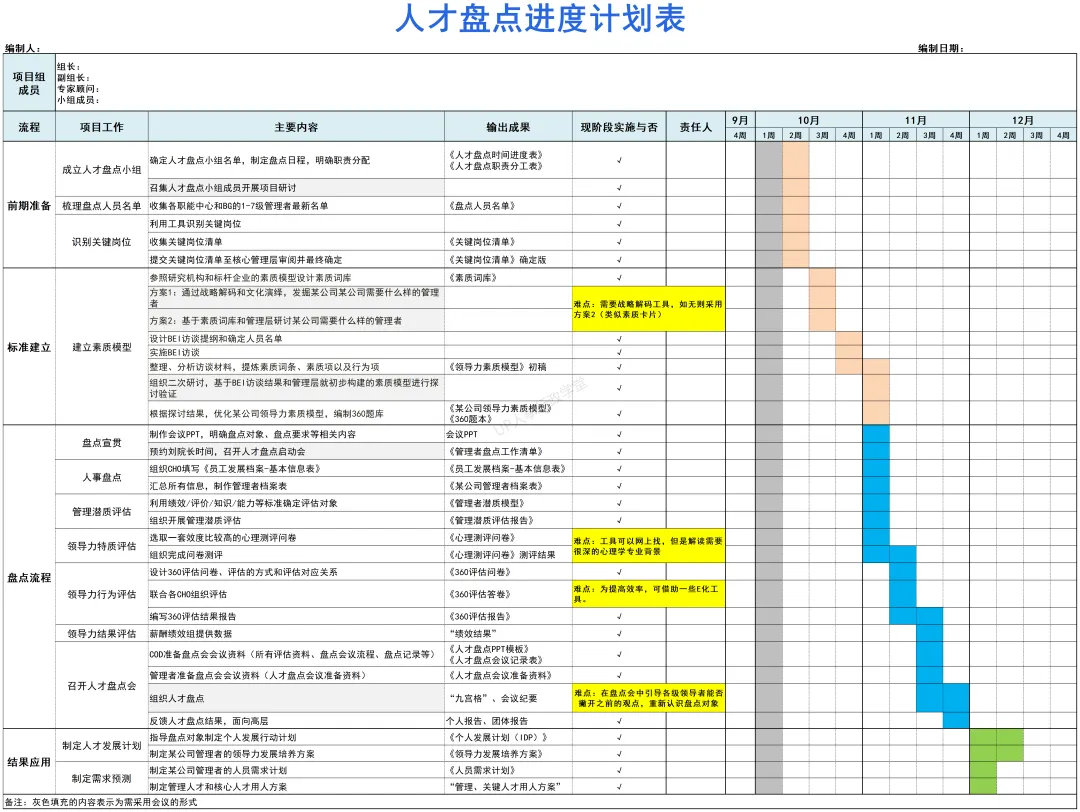
Task: Click the 编写360评估结果报告 cell
Action: 296,616
